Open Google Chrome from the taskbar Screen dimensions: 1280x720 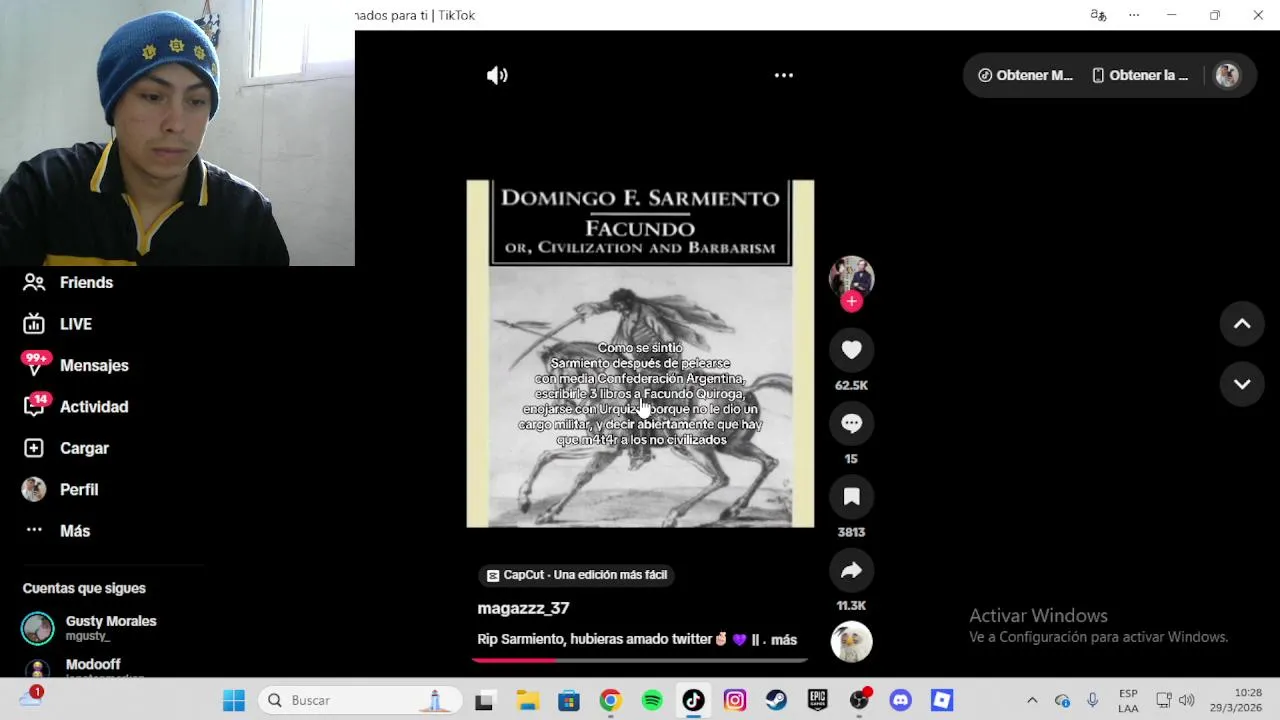coord(610,700)
